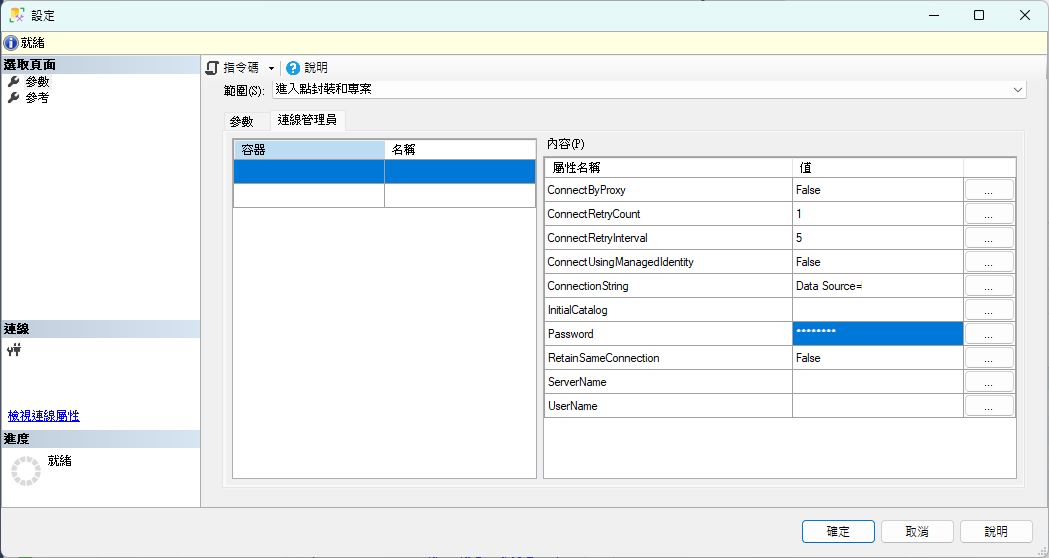Viewport: 1049px width, 558px height.
Task: Open the Password row ellipsis button
Action: click(x=988, y=334)
